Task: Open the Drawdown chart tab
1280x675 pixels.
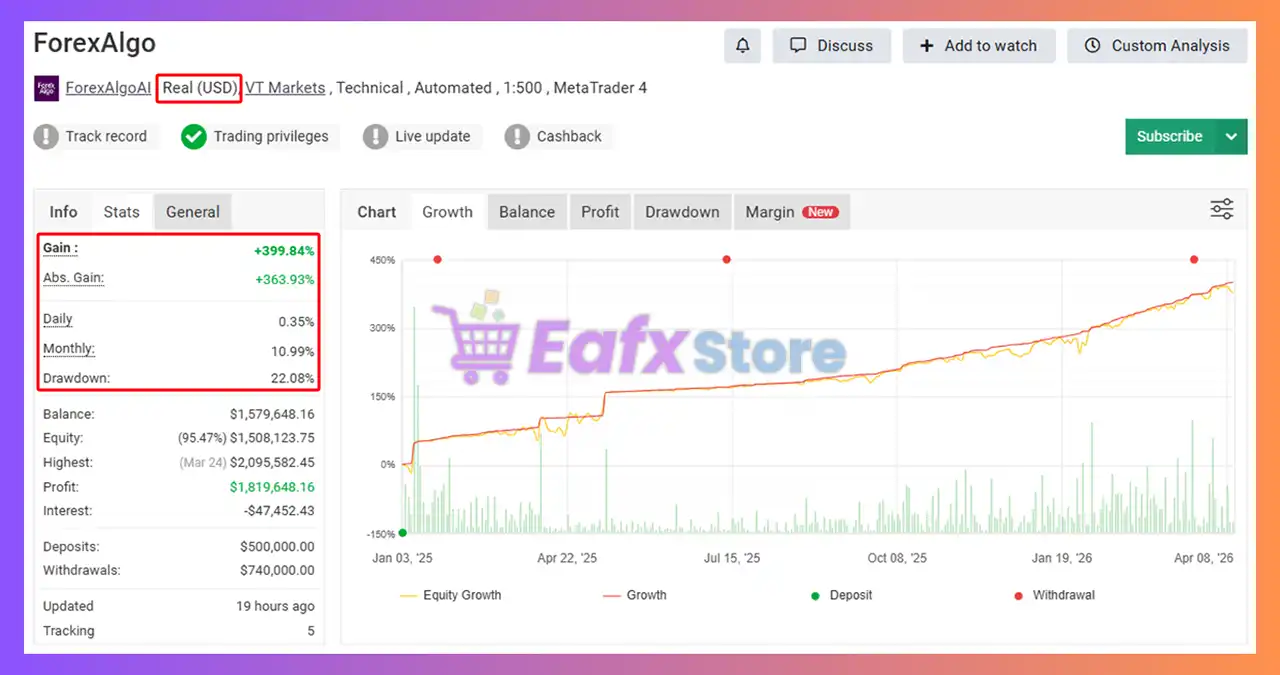Action: tap(682, 212)
